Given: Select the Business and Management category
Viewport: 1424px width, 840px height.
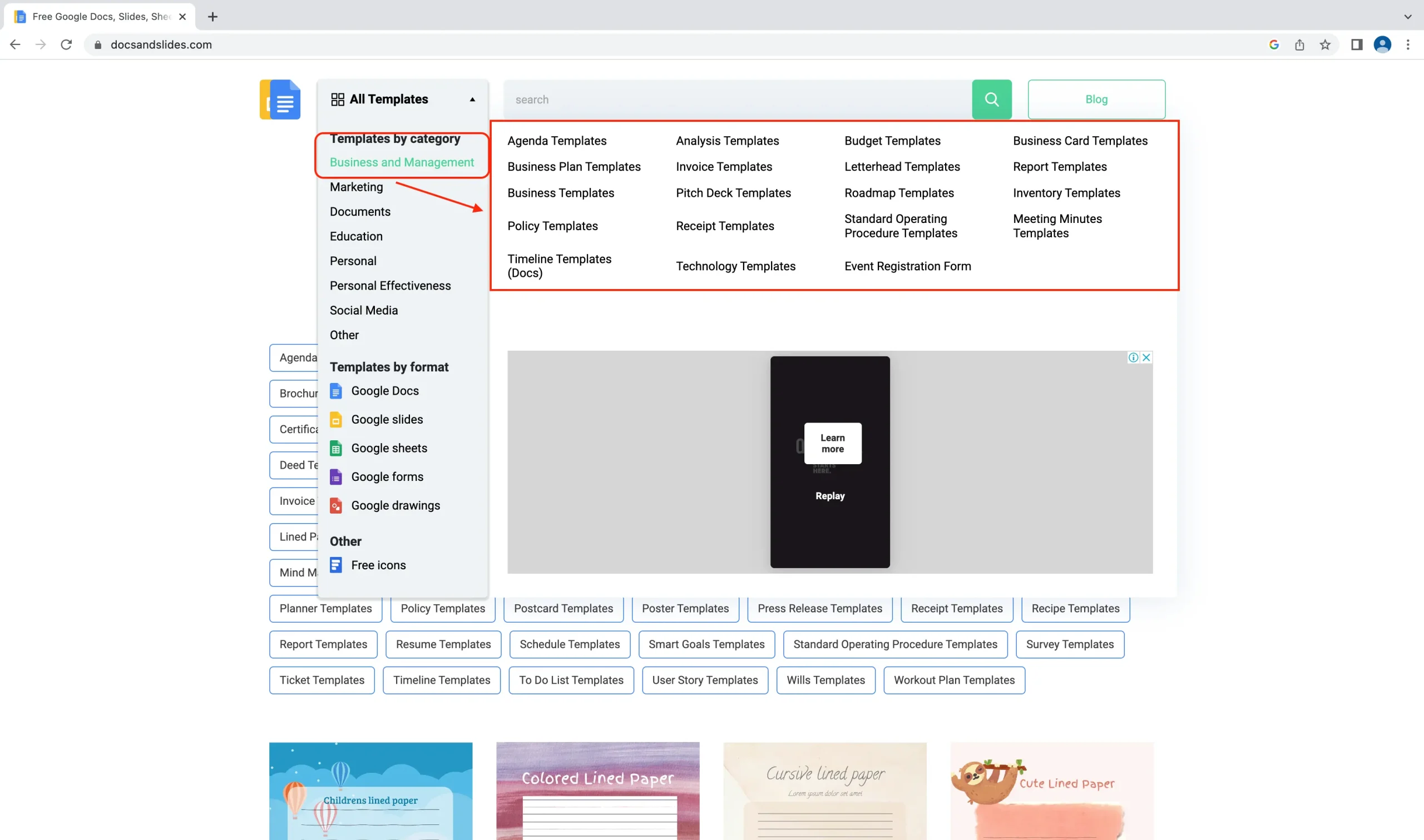Looking at the screenshot, I should tap(402, 162).
